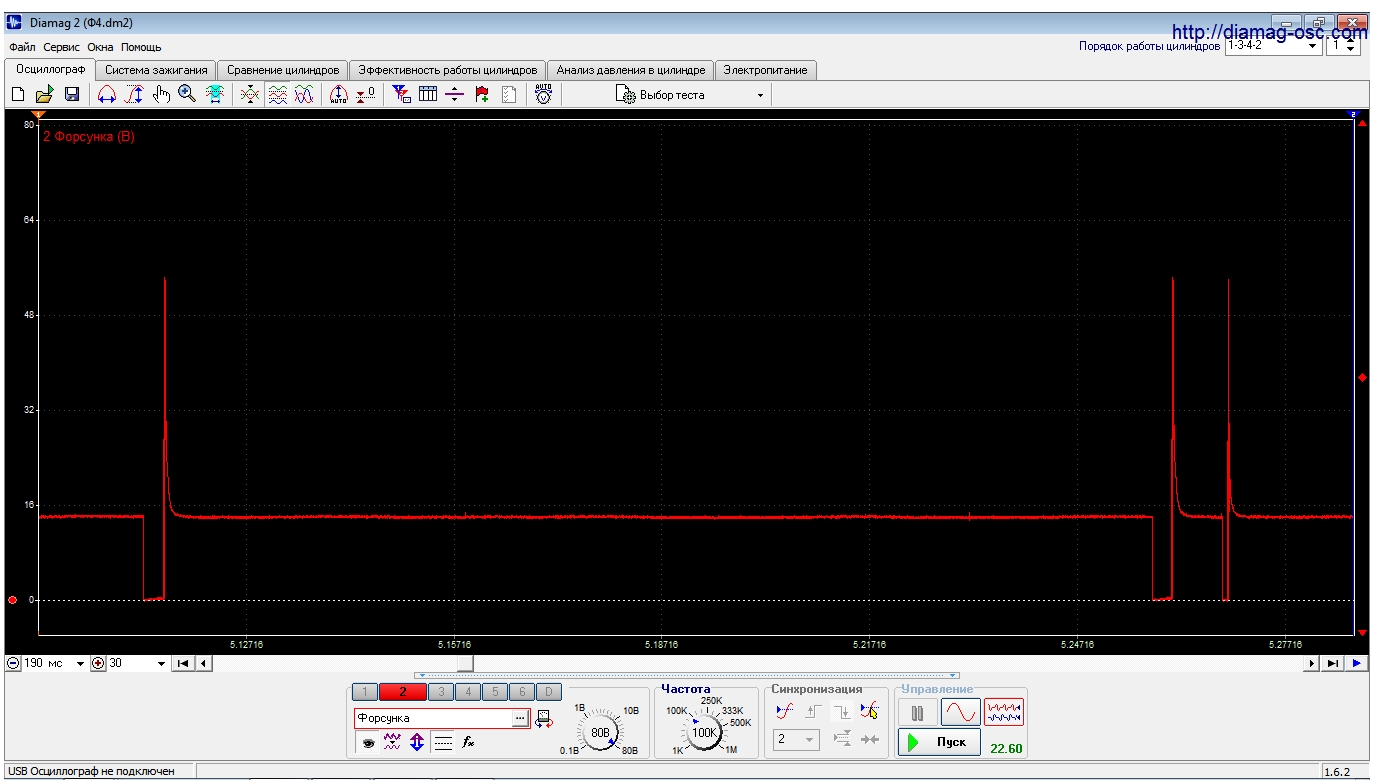Screen dimensions: 1382x784
Task: Click the horizontal time scrollbar thumb
Action: point(465,663)
